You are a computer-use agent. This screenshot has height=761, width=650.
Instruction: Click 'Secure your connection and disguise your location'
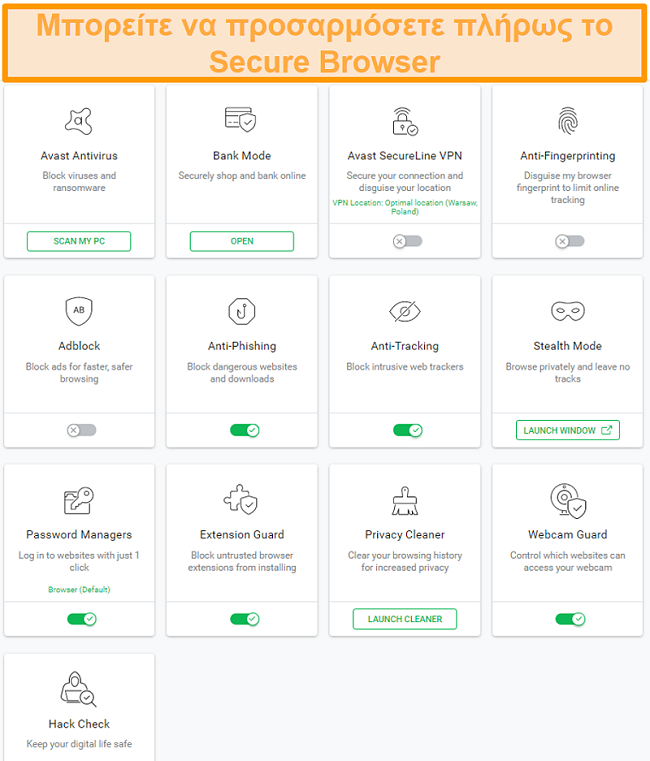coord(405,182)
